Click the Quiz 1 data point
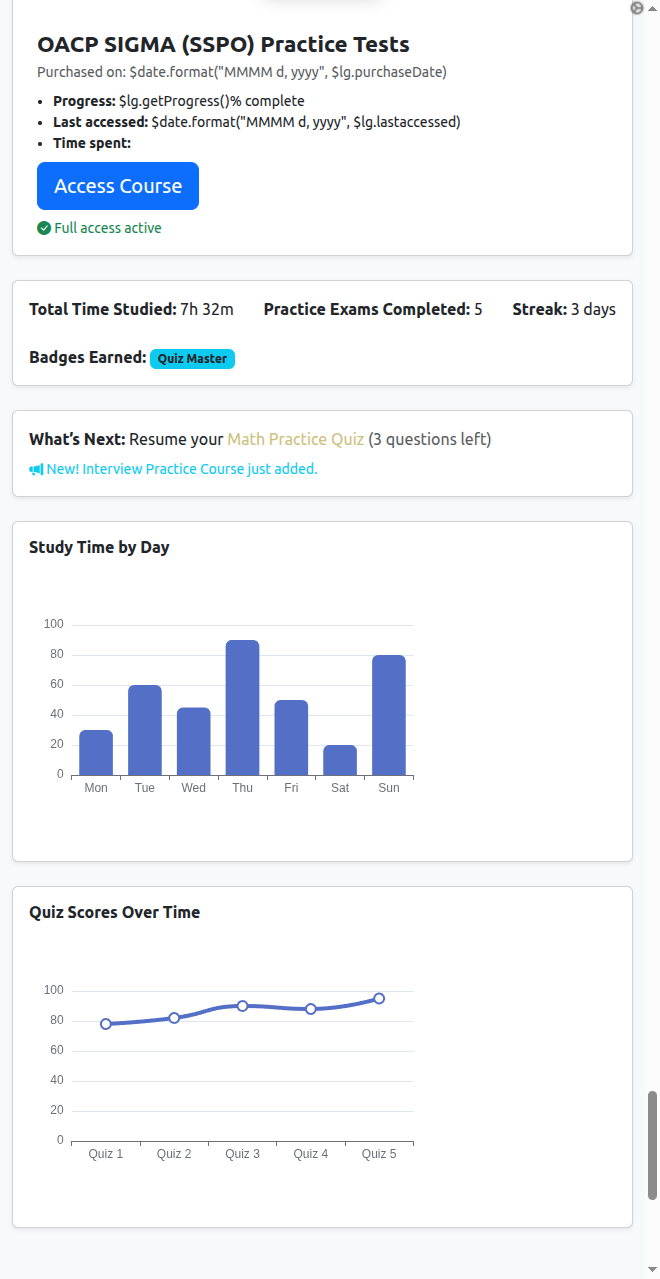Image resolution: width=660 pixels, height=1279 pixels. point(106,1024)
